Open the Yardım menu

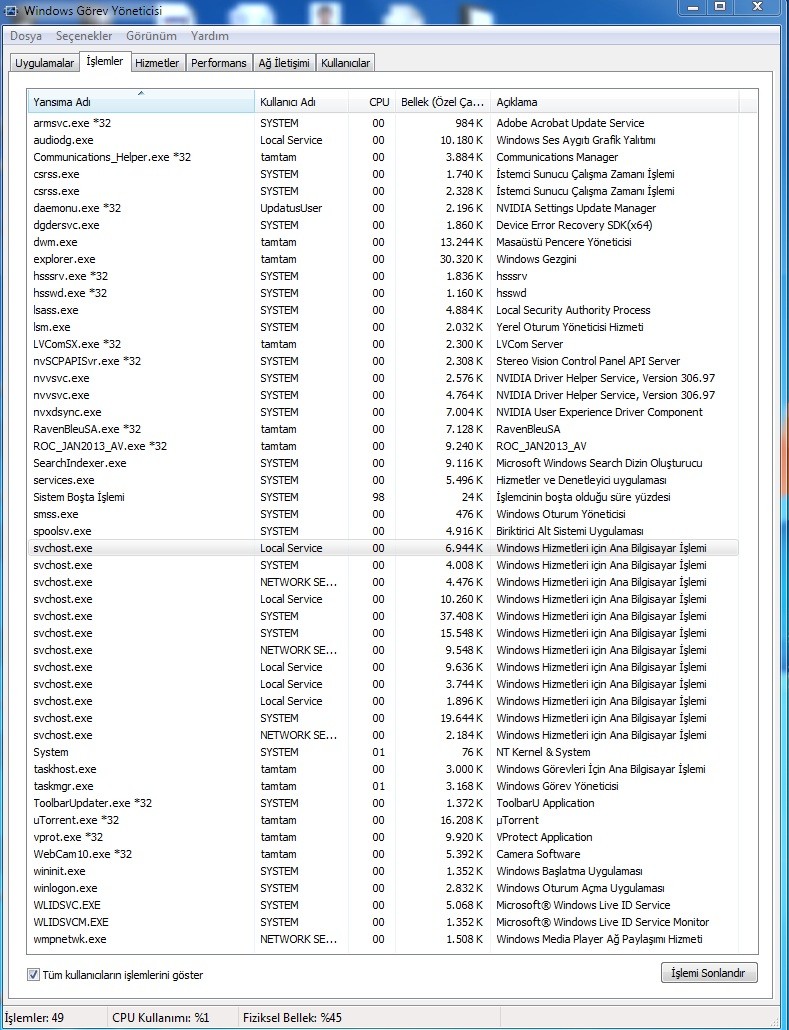tap(210, 36)
